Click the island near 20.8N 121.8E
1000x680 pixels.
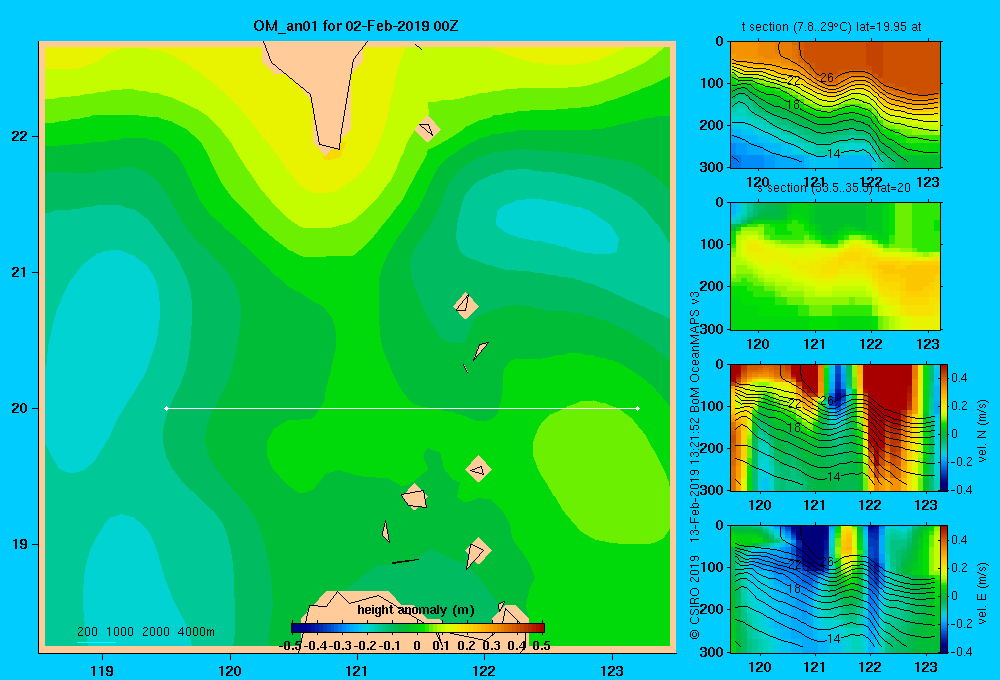click(x=466, y=306)
